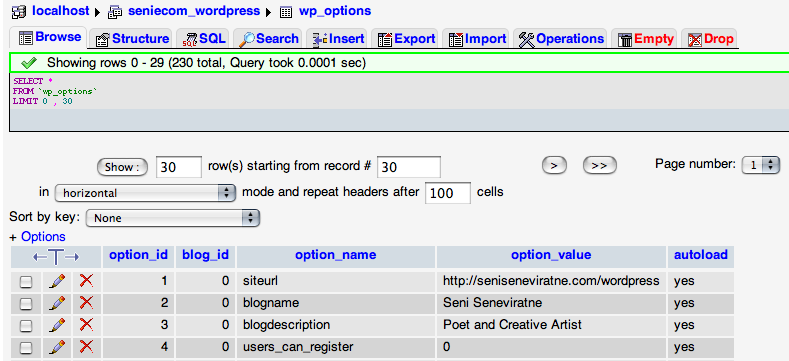Click the Browse tab table icon

(x=26, y=38)
